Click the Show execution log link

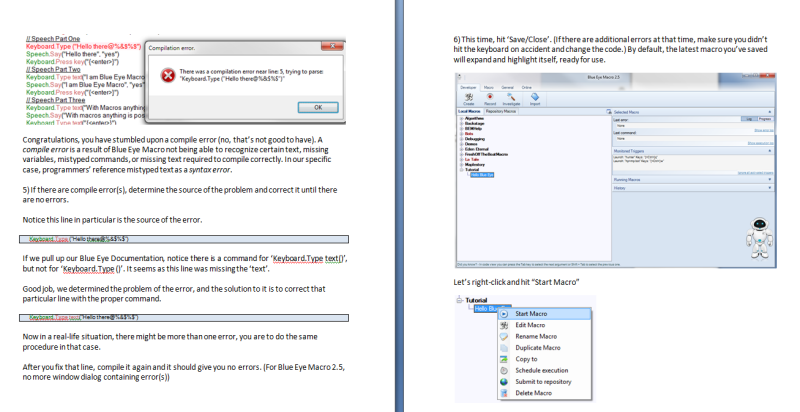[x=760, y=143]
